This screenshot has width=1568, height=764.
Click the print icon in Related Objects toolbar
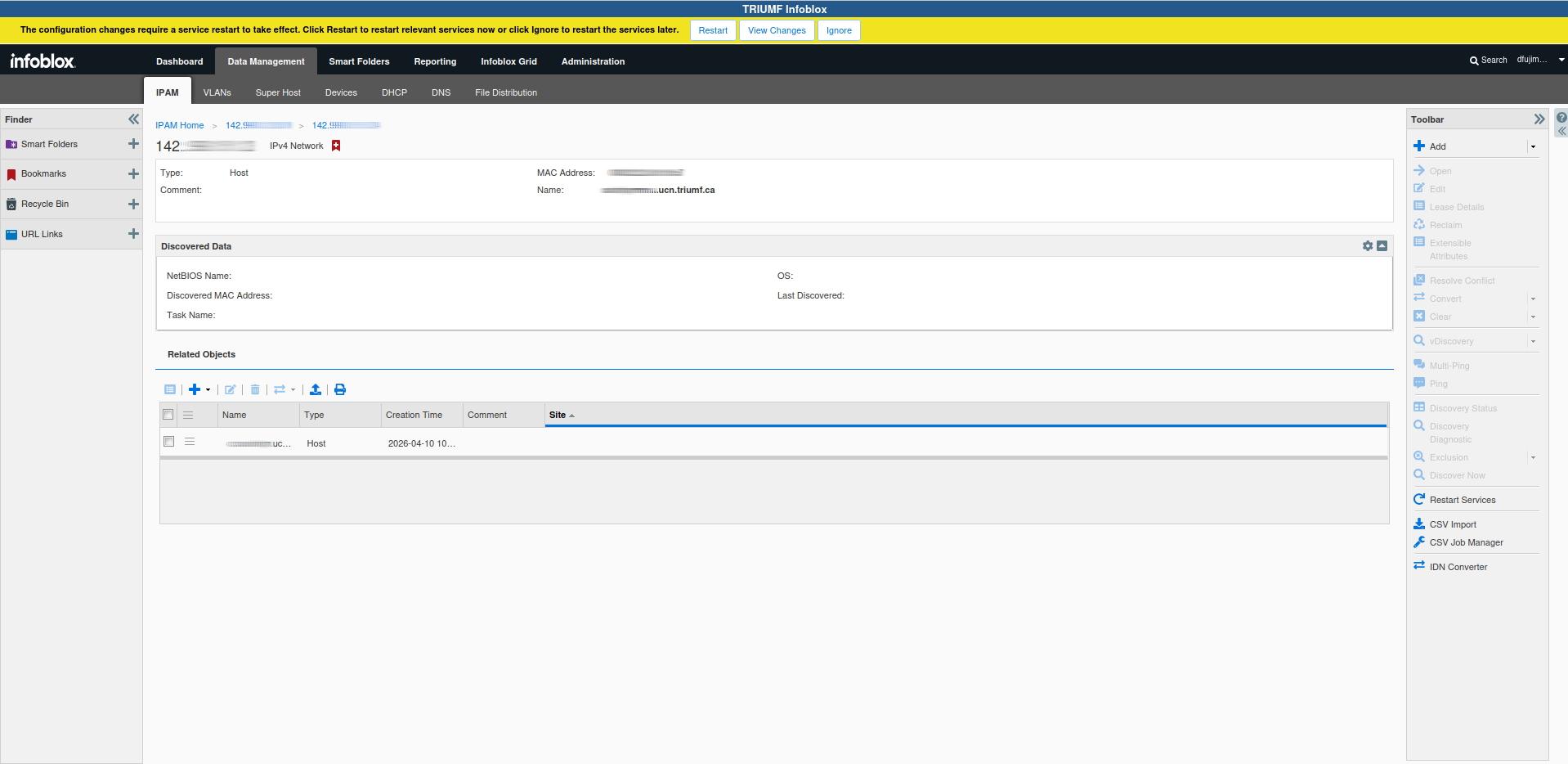[x=340, y=389]
